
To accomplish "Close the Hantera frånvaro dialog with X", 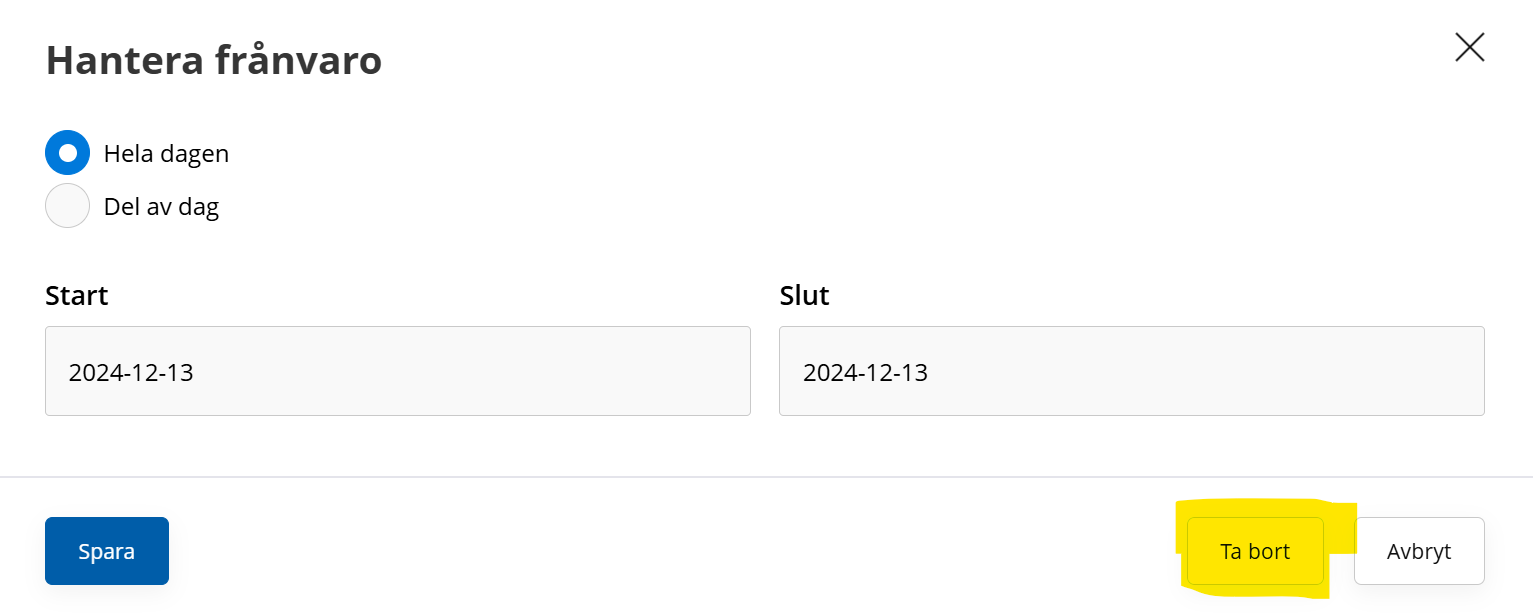I will tap(1469, 47).
